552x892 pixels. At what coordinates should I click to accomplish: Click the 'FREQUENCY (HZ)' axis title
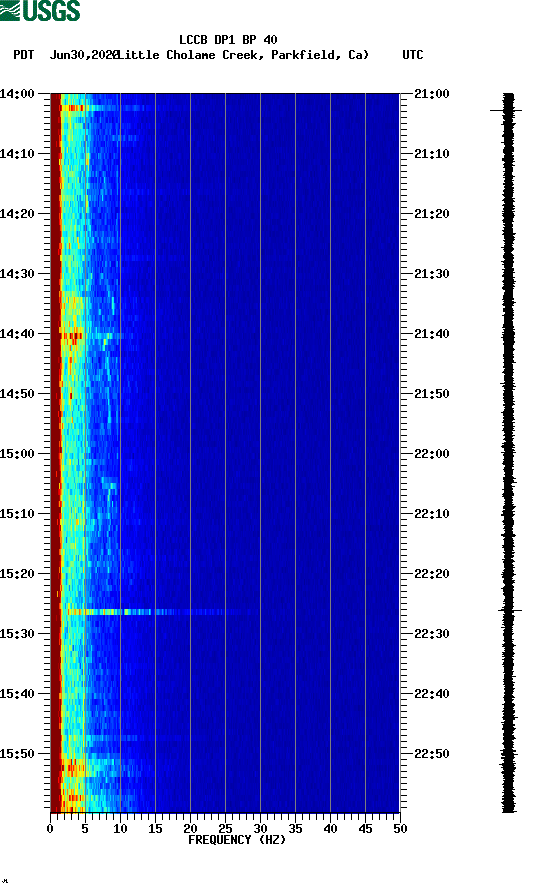click(237, 840)
